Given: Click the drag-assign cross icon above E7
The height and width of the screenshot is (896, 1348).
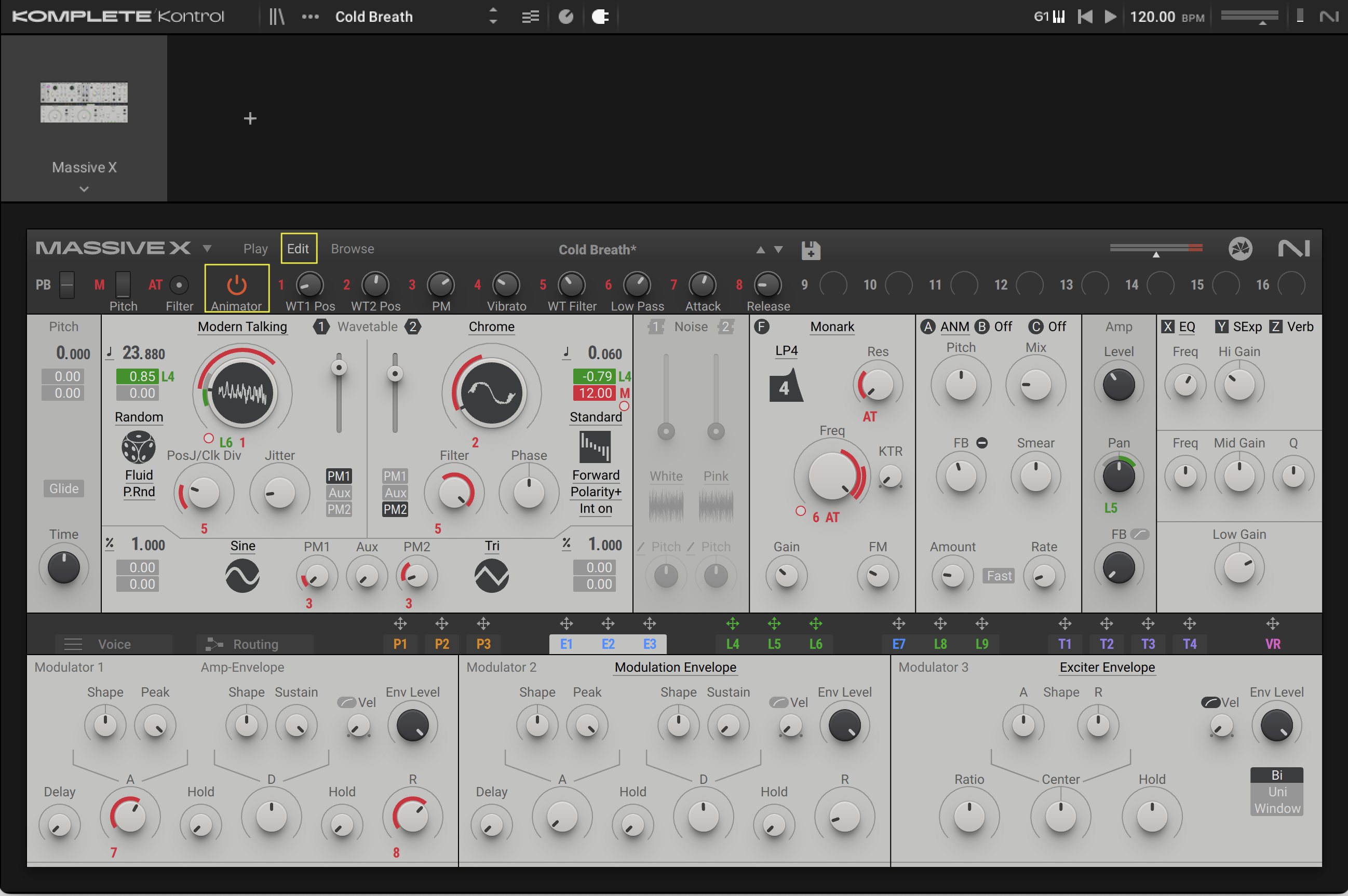Looking at the screenshot, I should [x=898, y=623].
